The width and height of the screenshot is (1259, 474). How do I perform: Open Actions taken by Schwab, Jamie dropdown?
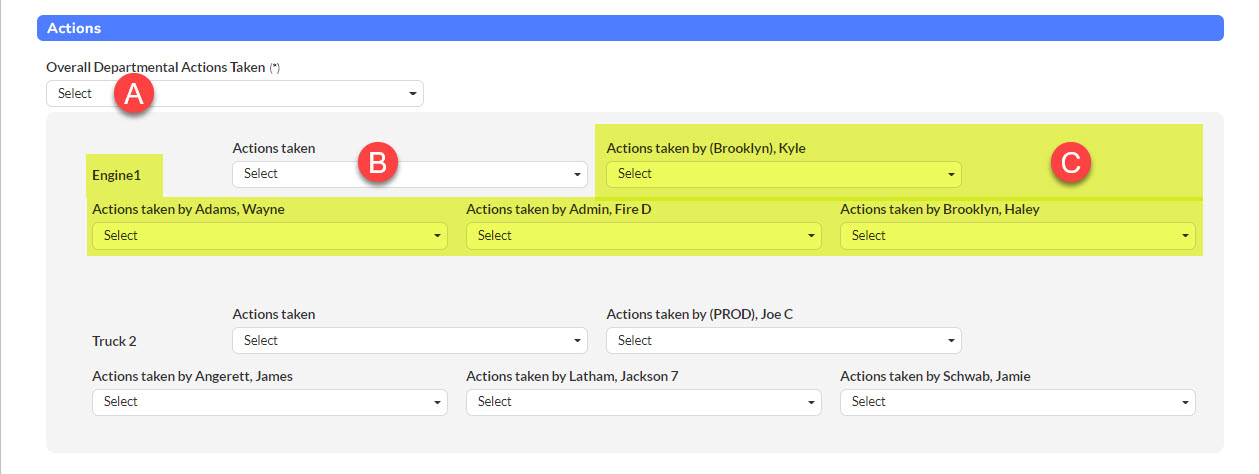click(x=1018, y=402)
